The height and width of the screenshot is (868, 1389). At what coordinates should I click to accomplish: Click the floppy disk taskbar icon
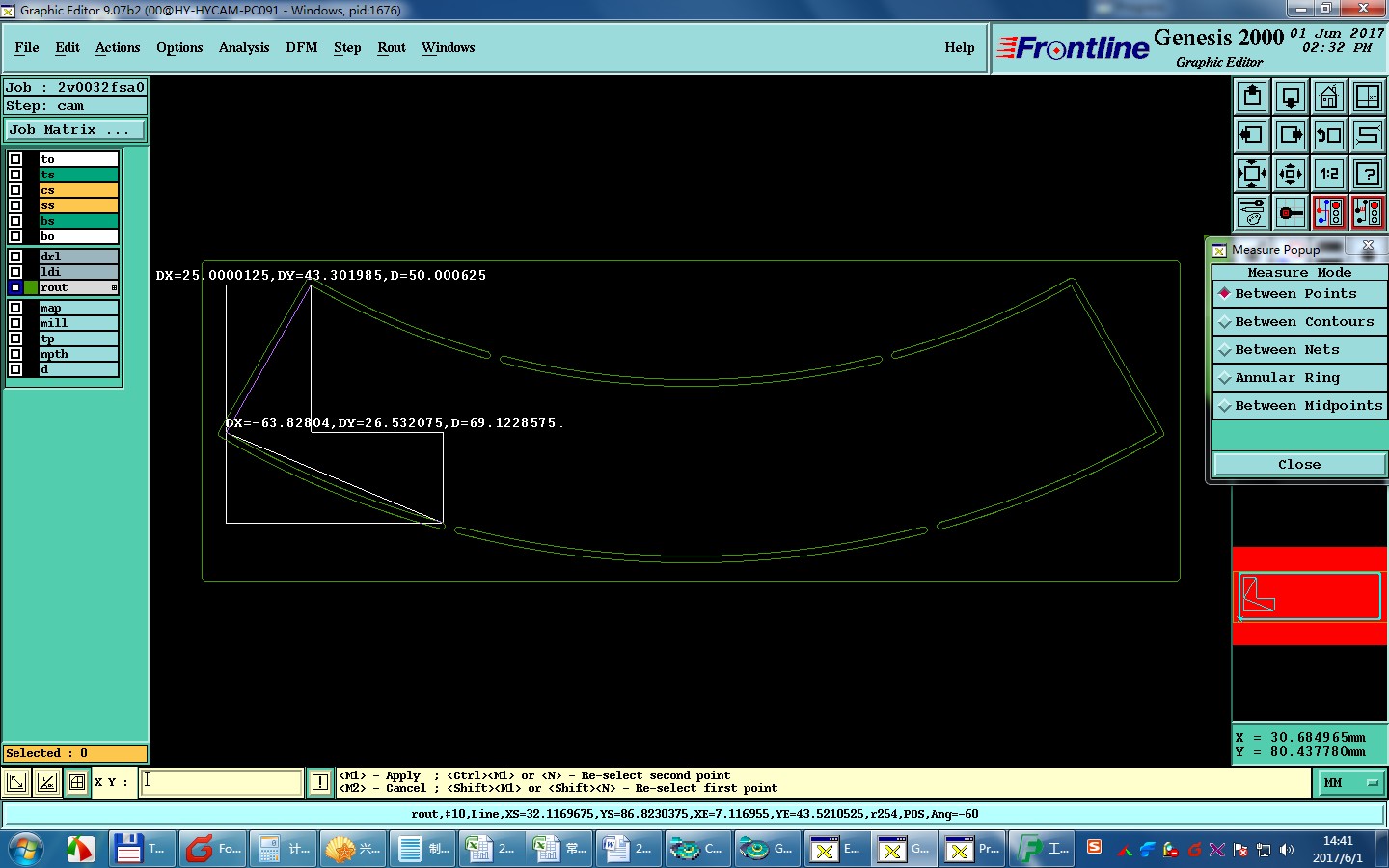pos(141,849)
